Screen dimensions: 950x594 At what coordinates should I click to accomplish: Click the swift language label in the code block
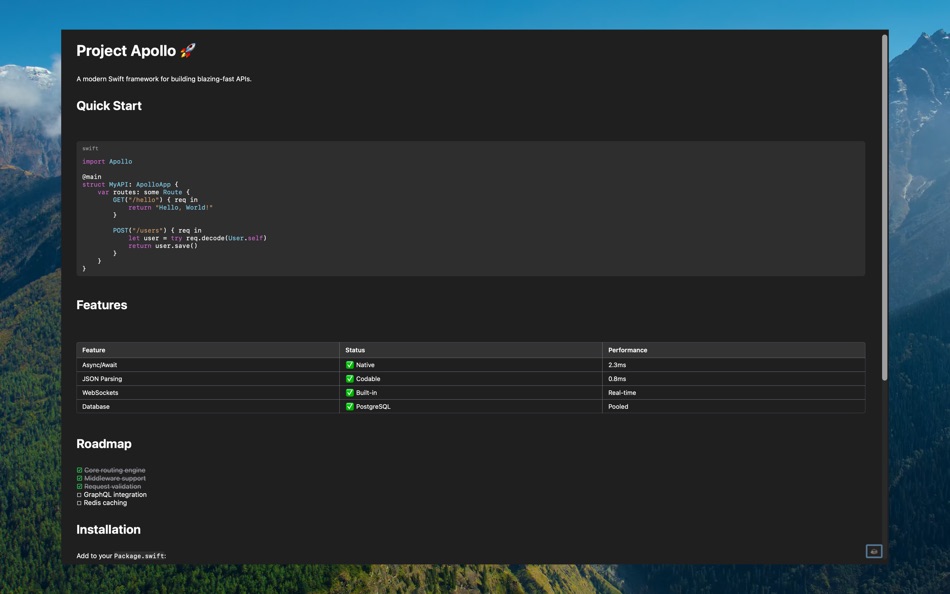tap(90, 147)
